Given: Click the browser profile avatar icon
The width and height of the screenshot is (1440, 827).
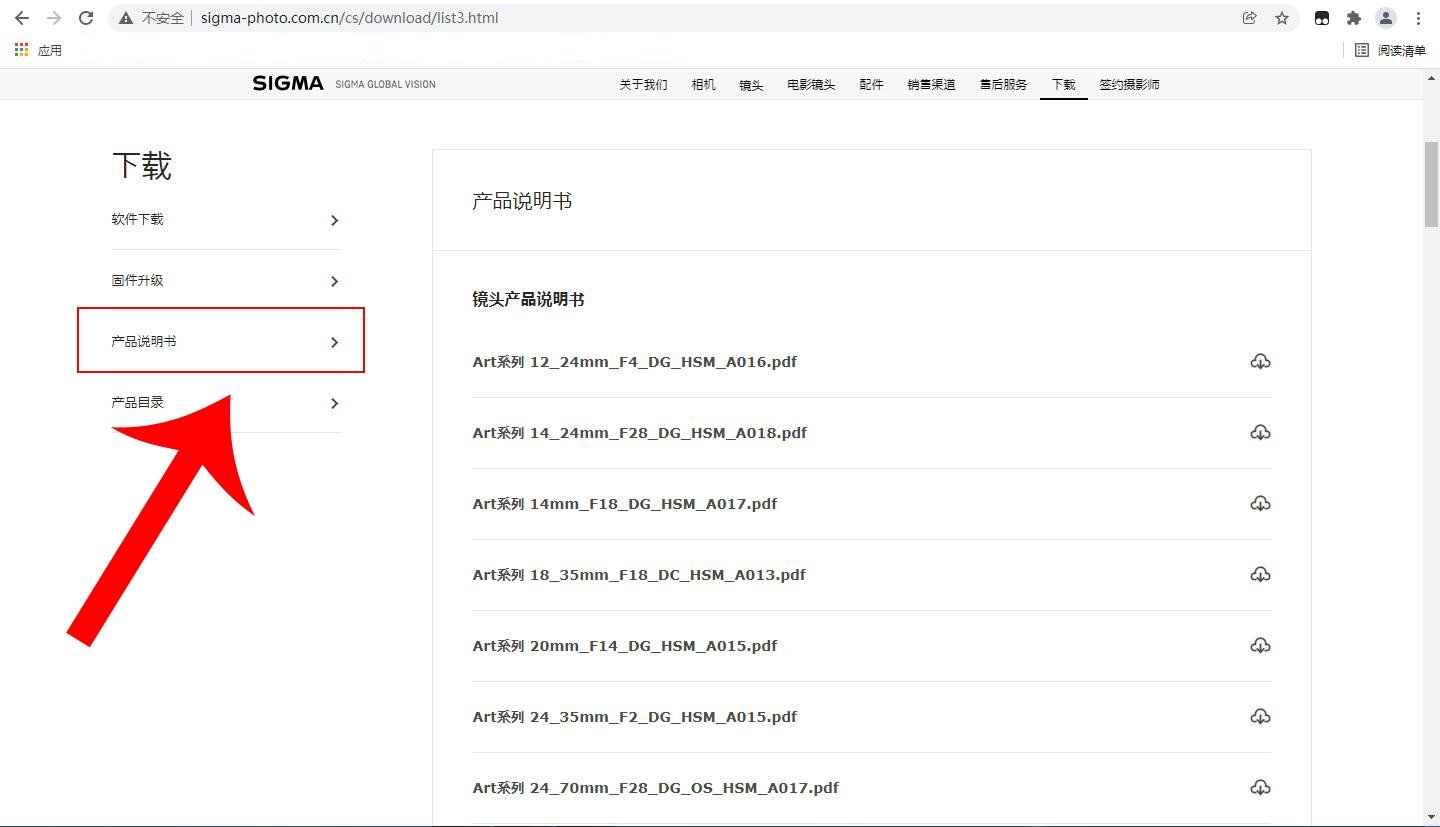Looking at the screenshot, I should pos(1386,17).
